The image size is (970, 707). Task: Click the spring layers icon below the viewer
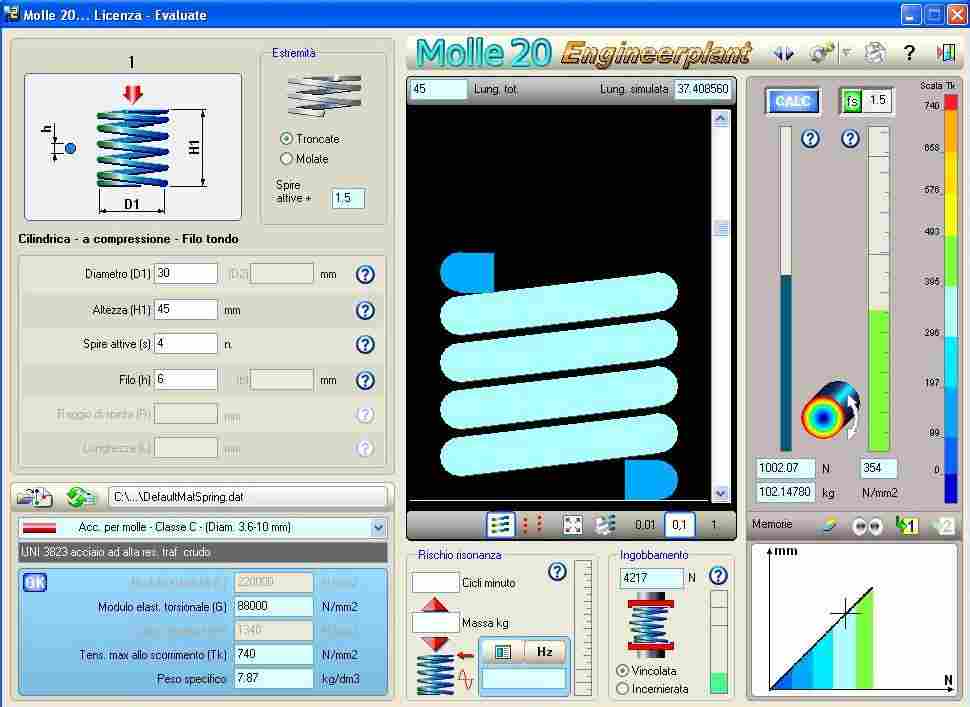606,525
